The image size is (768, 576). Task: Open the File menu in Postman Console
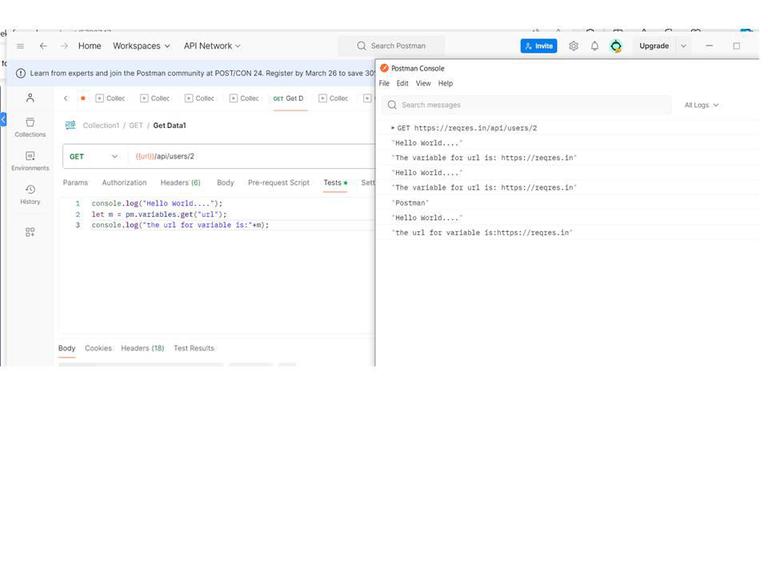384,83
